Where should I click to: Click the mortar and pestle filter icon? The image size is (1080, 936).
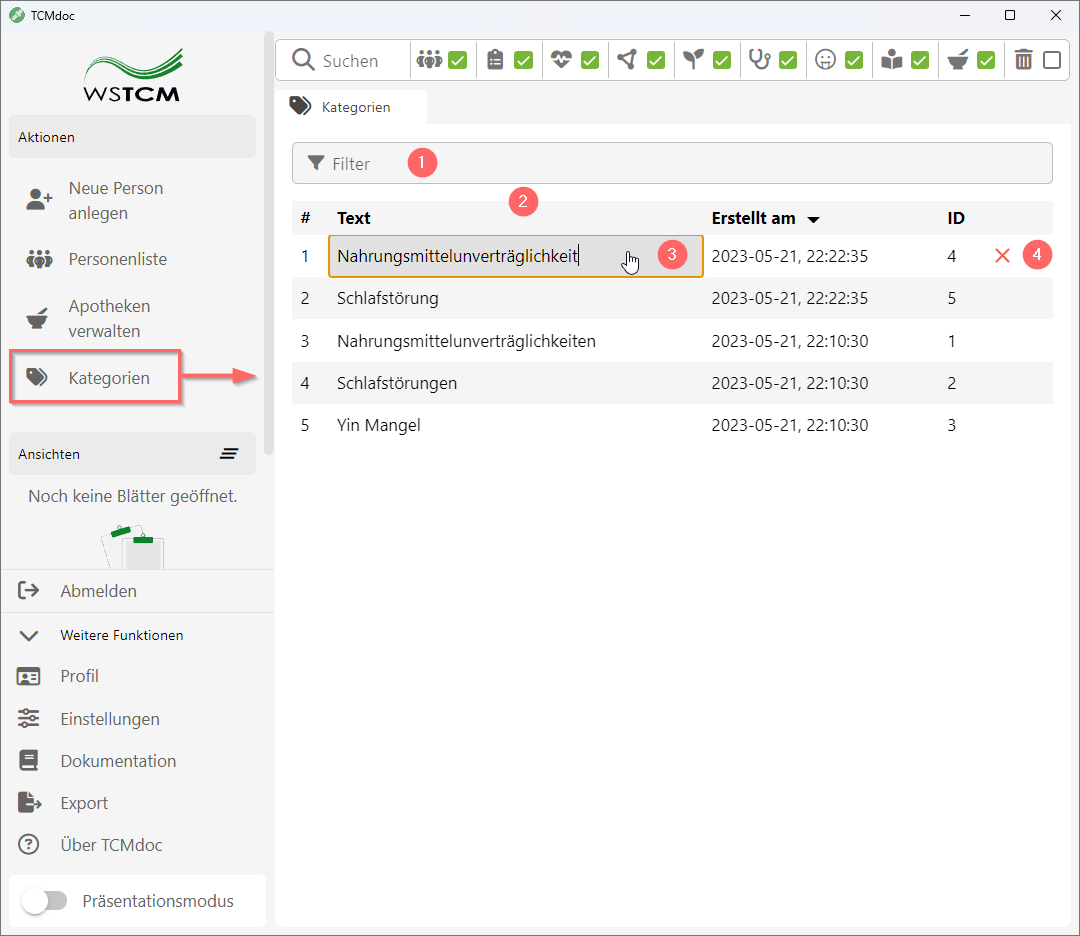[957, 60]
